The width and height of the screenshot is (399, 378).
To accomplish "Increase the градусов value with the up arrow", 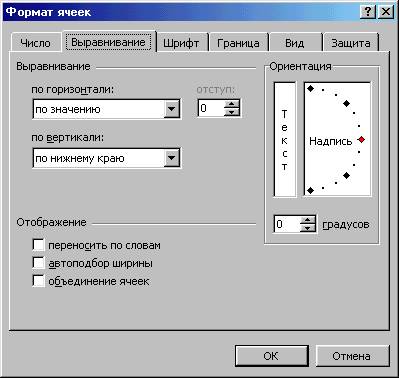I will [x=307, y=220].
